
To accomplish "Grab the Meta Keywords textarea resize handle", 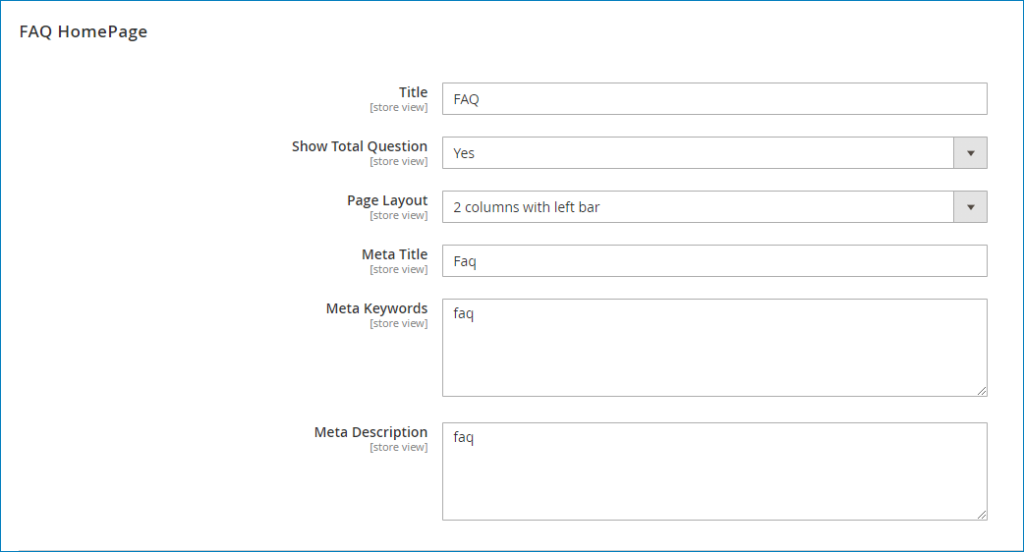I will tap(982, 391).
